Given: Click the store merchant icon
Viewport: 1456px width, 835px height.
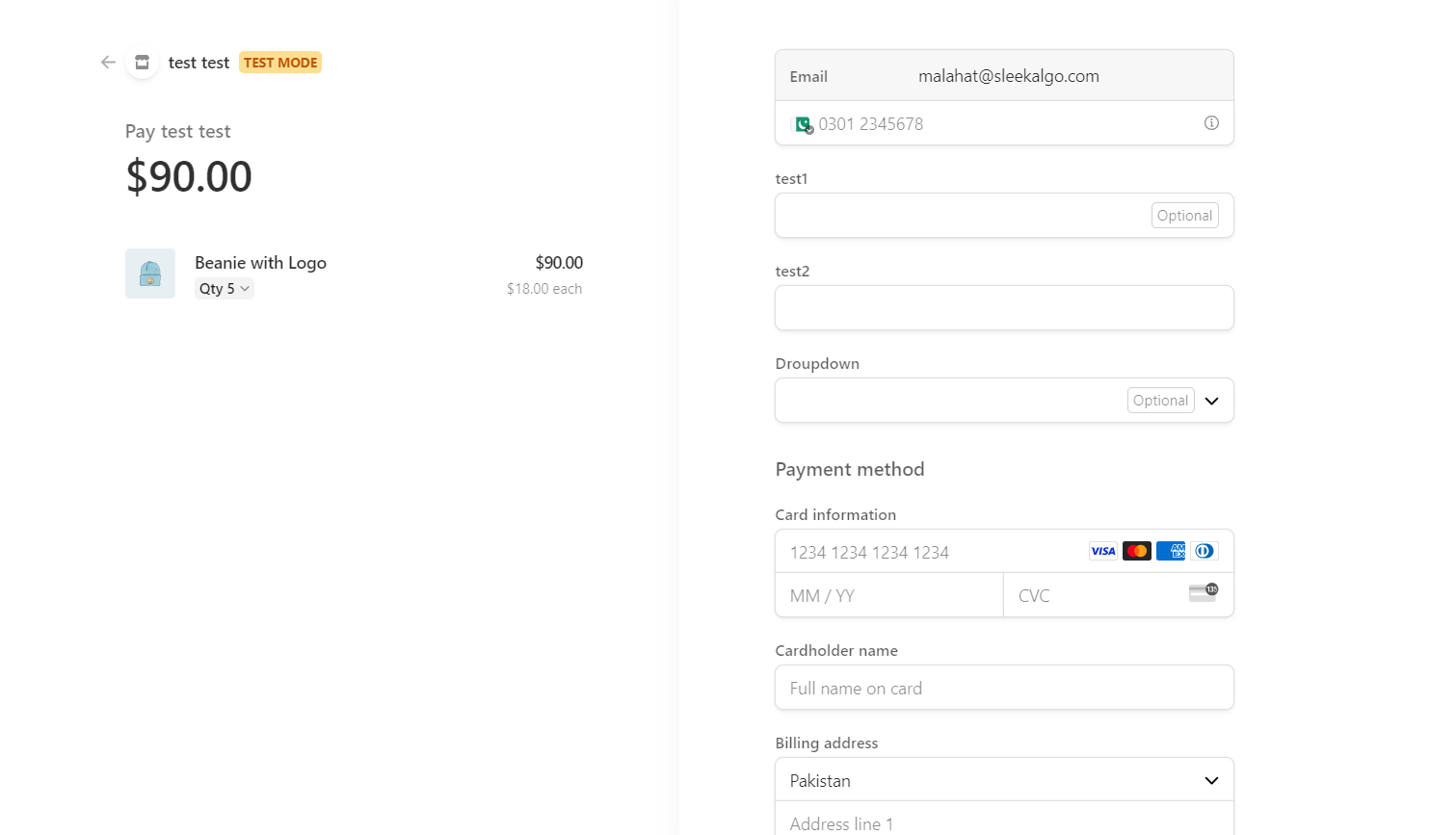Looking at the screenshot, I should click(x=143, y=63).
